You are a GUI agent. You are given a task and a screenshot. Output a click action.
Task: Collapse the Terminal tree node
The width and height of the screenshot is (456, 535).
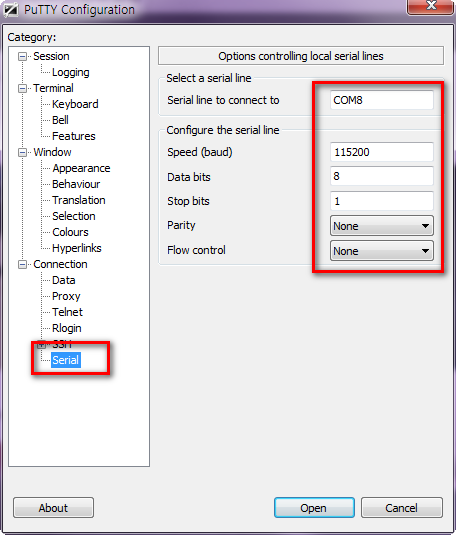(x=22, y=88)
